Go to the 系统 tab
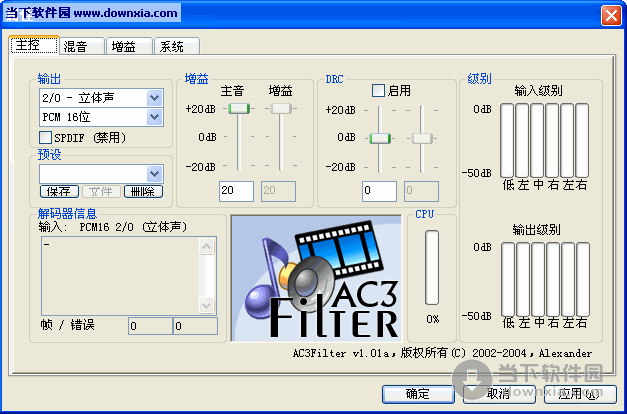The image size is (627, 414). tap(173, 46)
